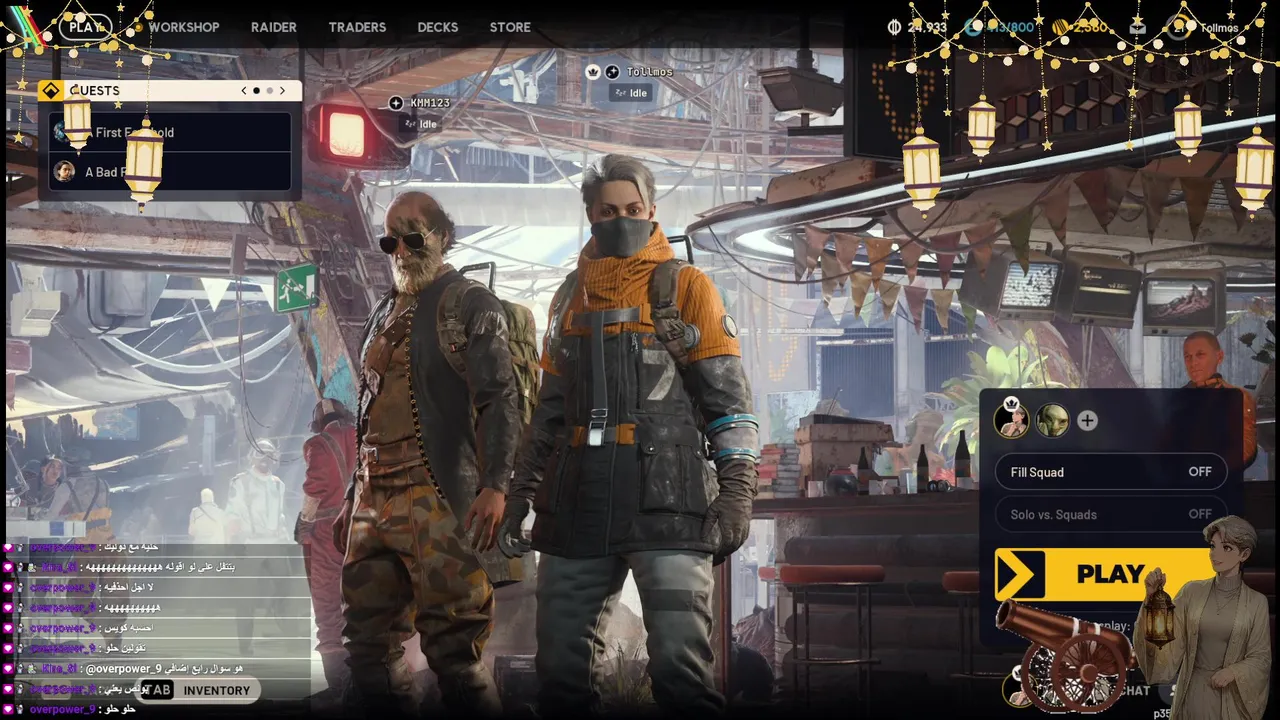Switch to the Decks tab

438,27
